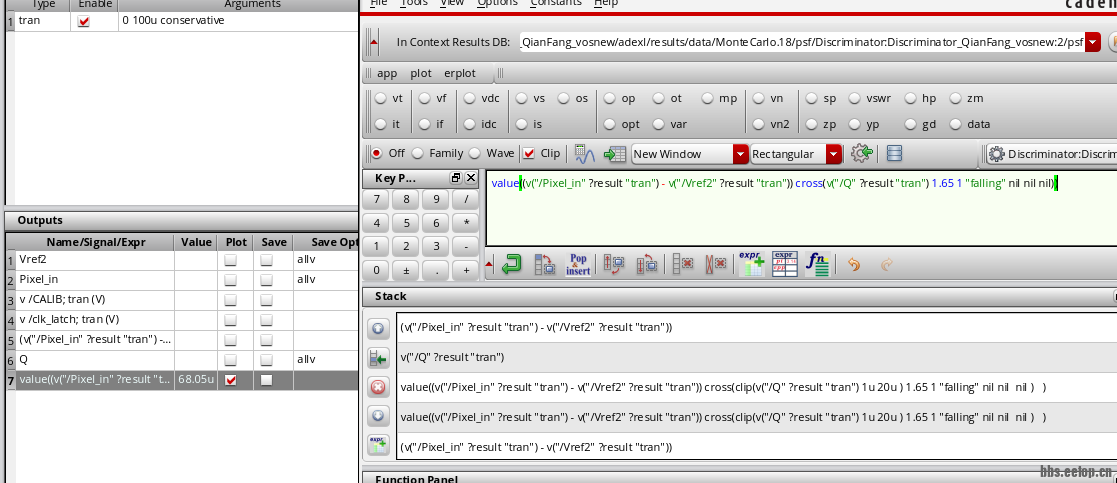Click the stack rotate-down icon with orange arrow
This screenshot has width=1117, height=483.
click(x=647, y=264)
